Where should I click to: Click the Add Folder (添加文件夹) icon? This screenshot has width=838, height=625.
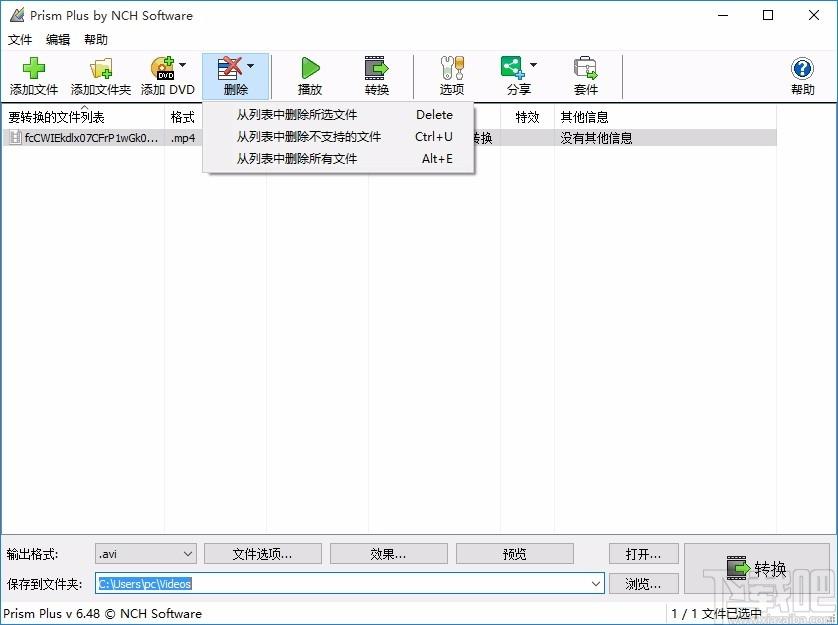pyautogui.click(x=100, y=70)
